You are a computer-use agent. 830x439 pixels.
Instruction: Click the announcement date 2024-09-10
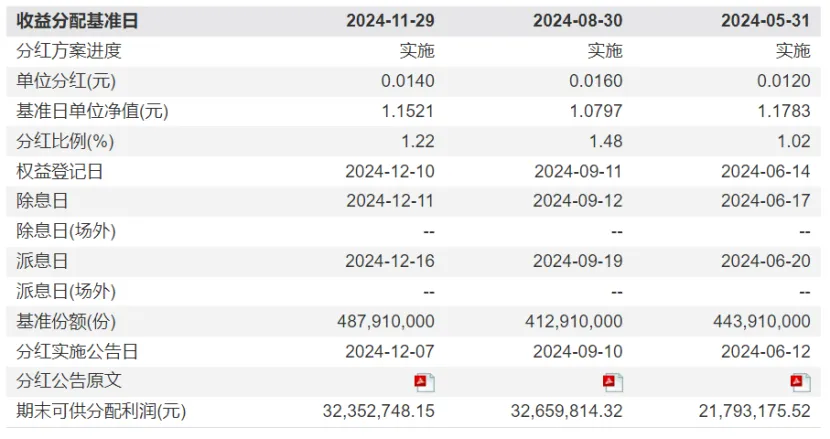tap(578, 352)
